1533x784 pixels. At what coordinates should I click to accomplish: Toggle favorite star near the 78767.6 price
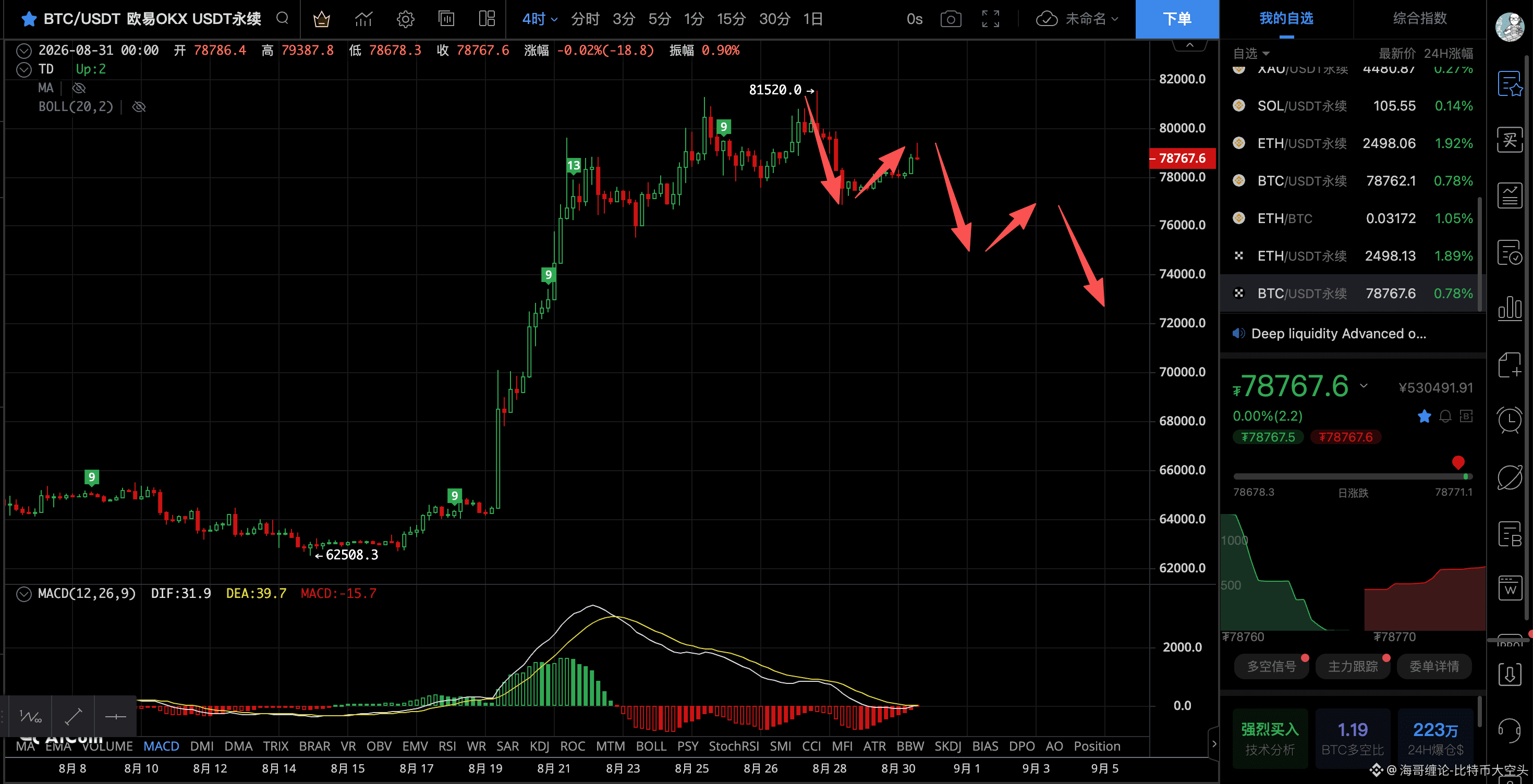(1424, 416)
